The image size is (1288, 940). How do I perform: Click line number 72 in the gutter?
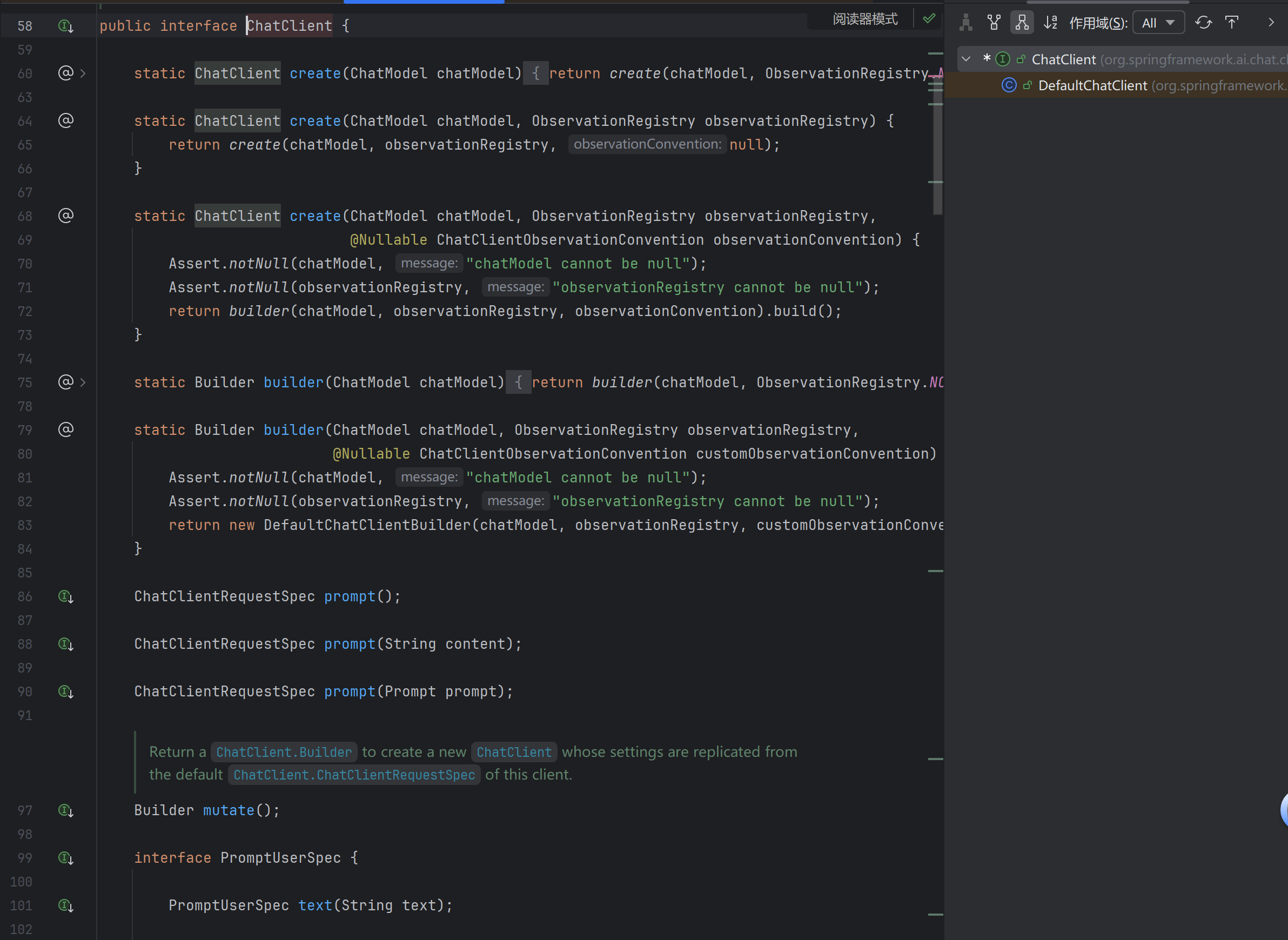coord(25,311)
